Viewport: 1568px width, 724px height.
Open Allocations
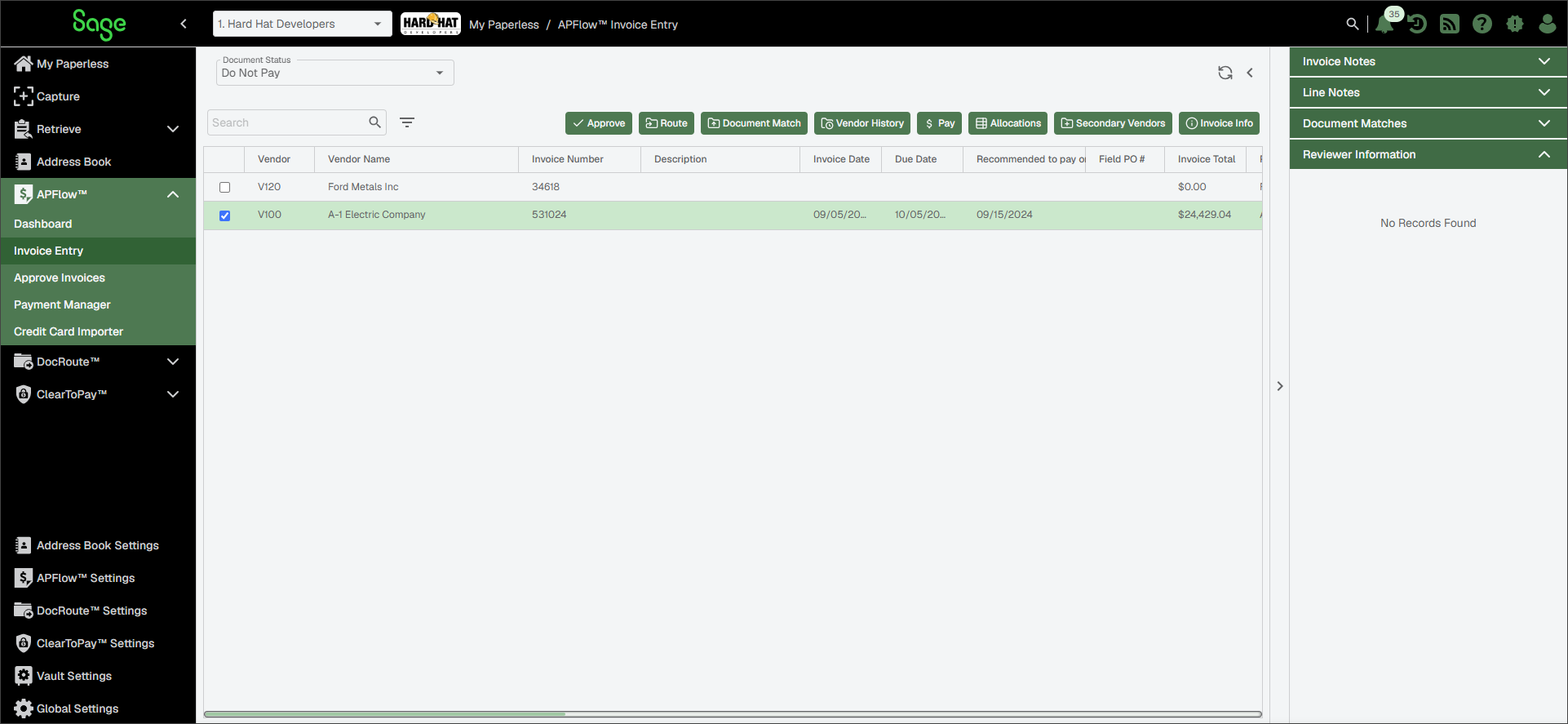pyautogui.click(x=1008, y=123)
